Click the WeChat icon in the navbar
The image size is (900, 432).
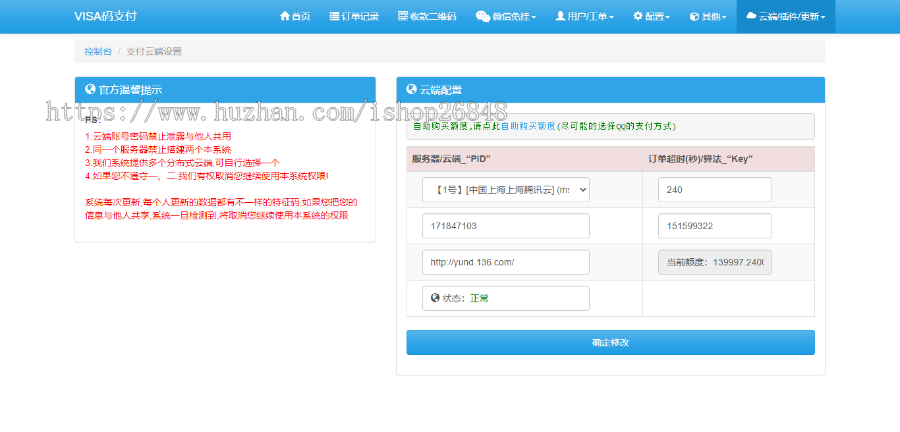point(483,17)
